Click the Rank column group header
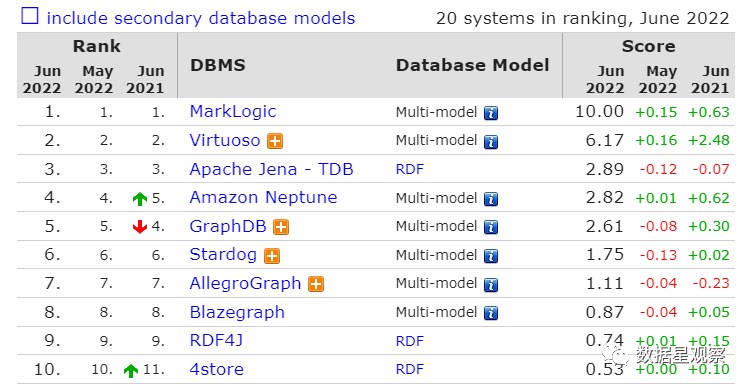The width and height of the screenshot is (749, 387). point(96,46)
